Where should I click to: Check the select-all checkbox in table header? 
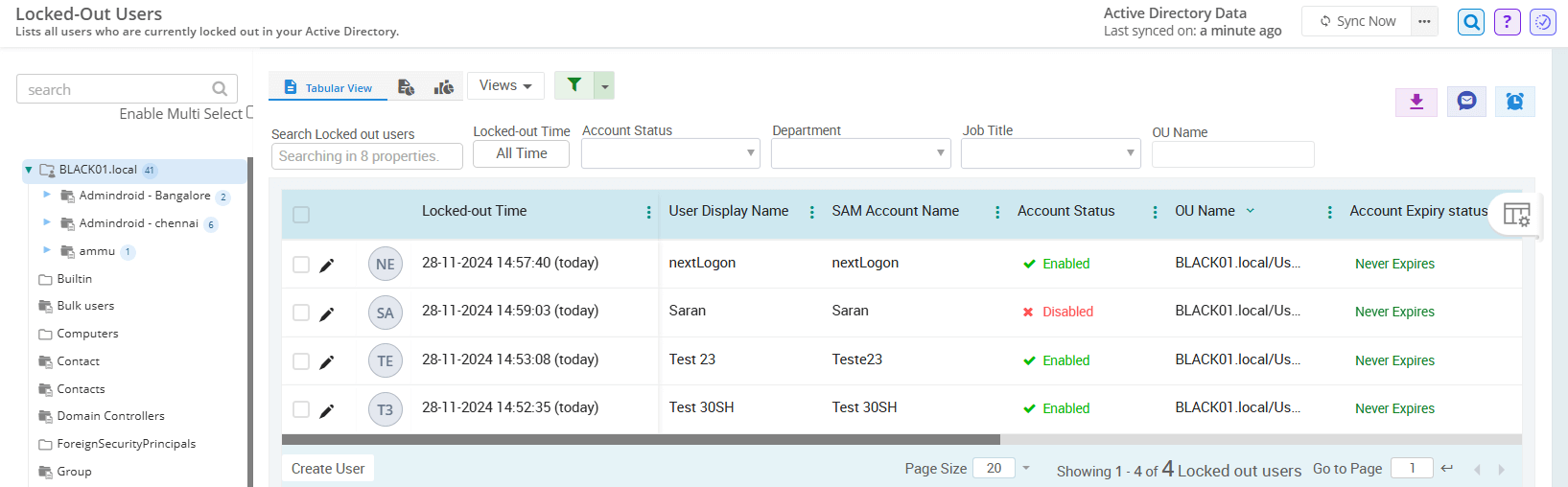(x=301, y=215)
